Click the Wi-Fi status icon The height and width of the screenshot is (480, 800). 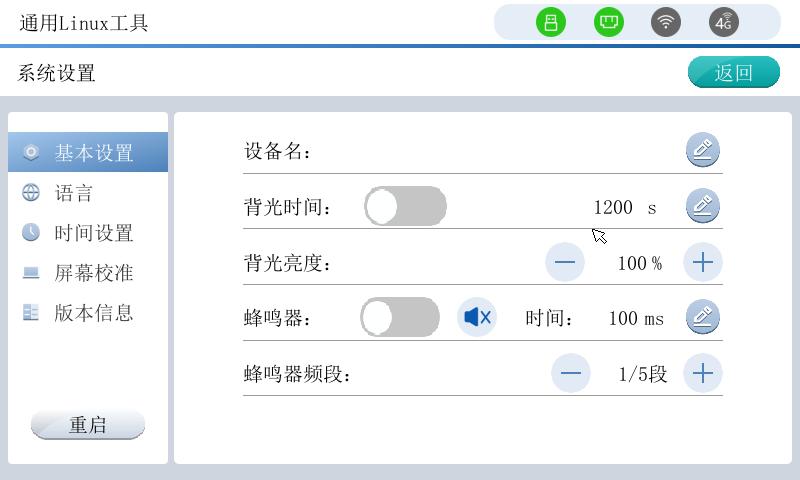coord(666,22)
